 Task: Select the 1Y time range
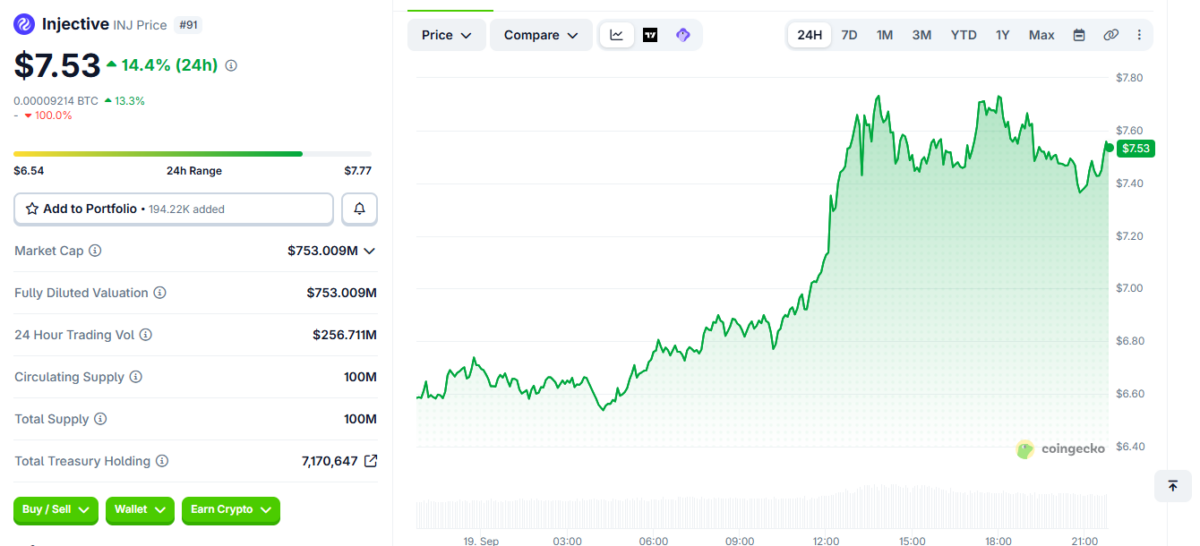pos(1003,35)
